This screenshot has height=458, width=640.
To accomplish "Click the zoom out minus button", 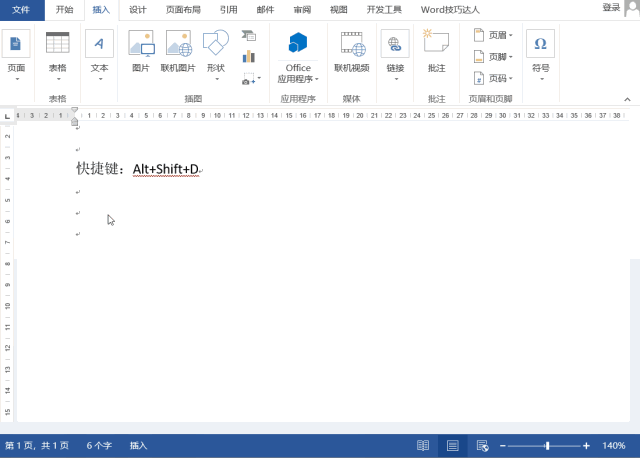I will click(x=502, y=446).
